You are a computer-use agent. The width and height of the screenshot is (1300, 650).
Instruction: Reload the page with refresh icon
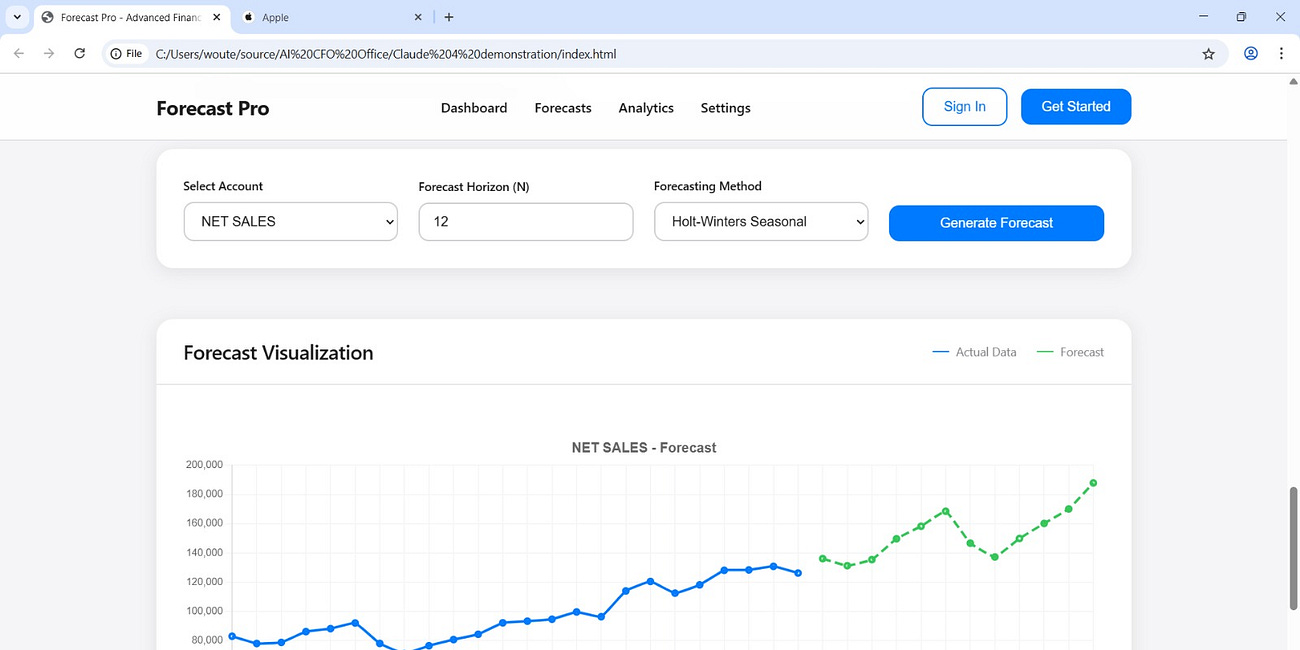80,54
